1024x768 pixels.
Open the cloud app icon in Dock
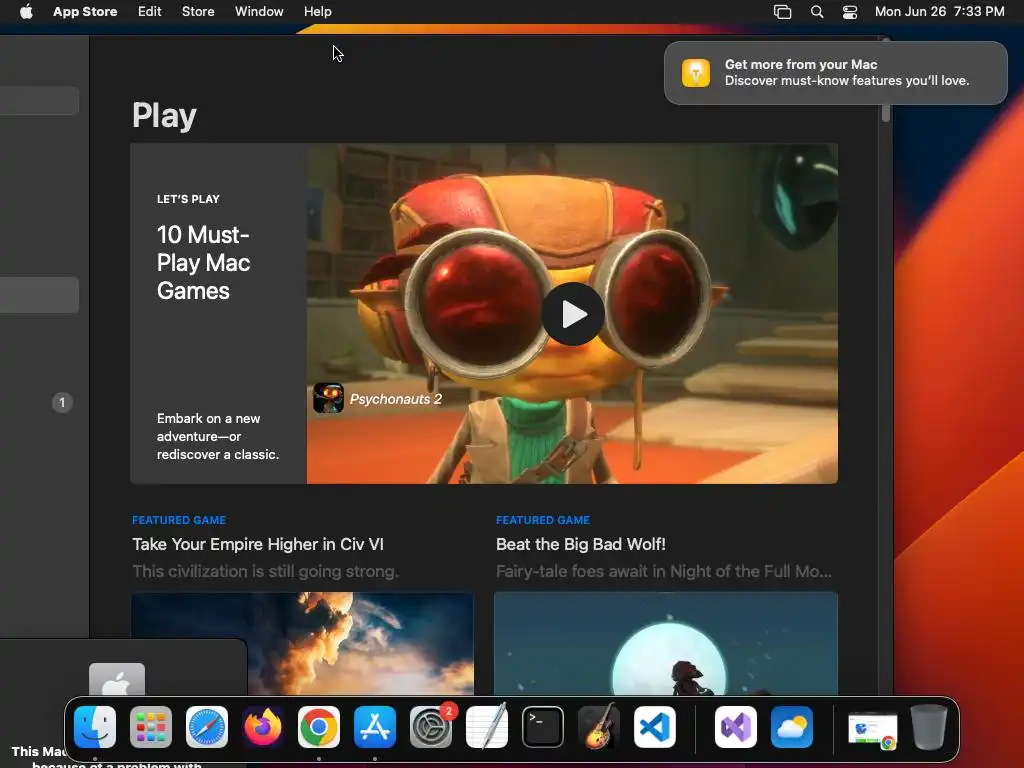pyautogui.click(x=792, y=727)
